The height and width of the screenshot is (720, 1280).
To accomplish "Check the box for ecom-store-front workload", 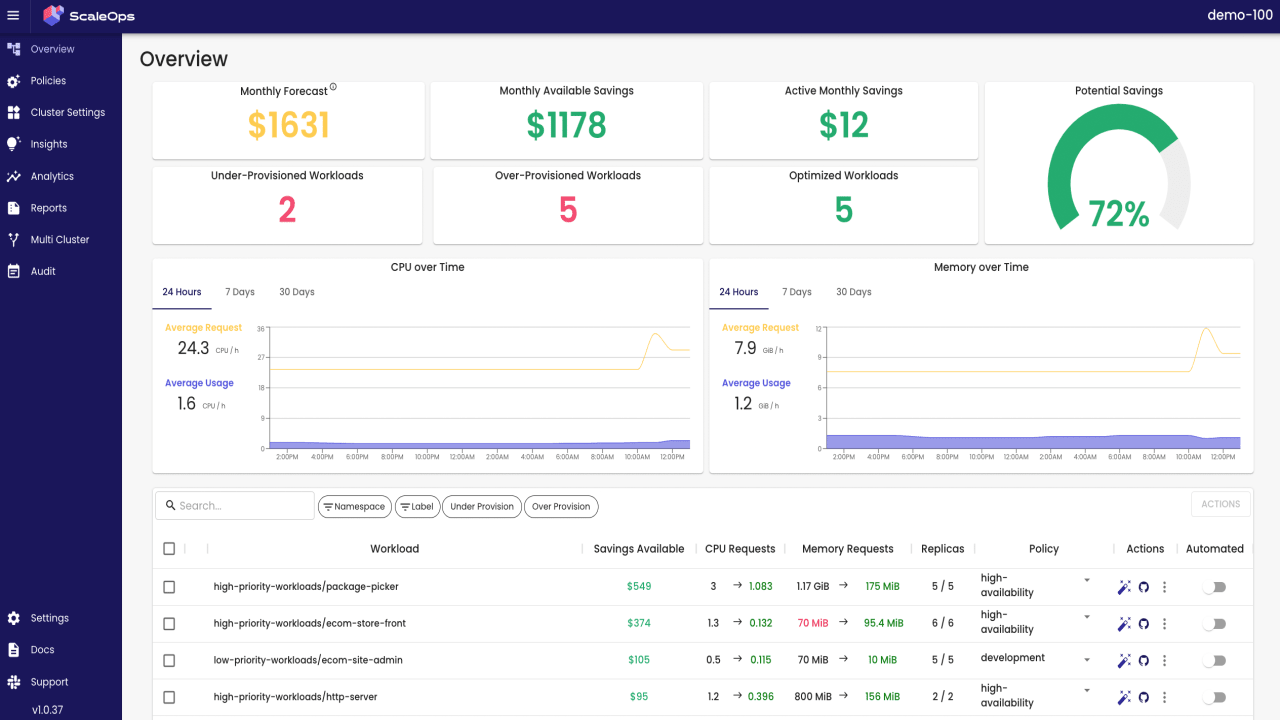I will pos(169,624).
